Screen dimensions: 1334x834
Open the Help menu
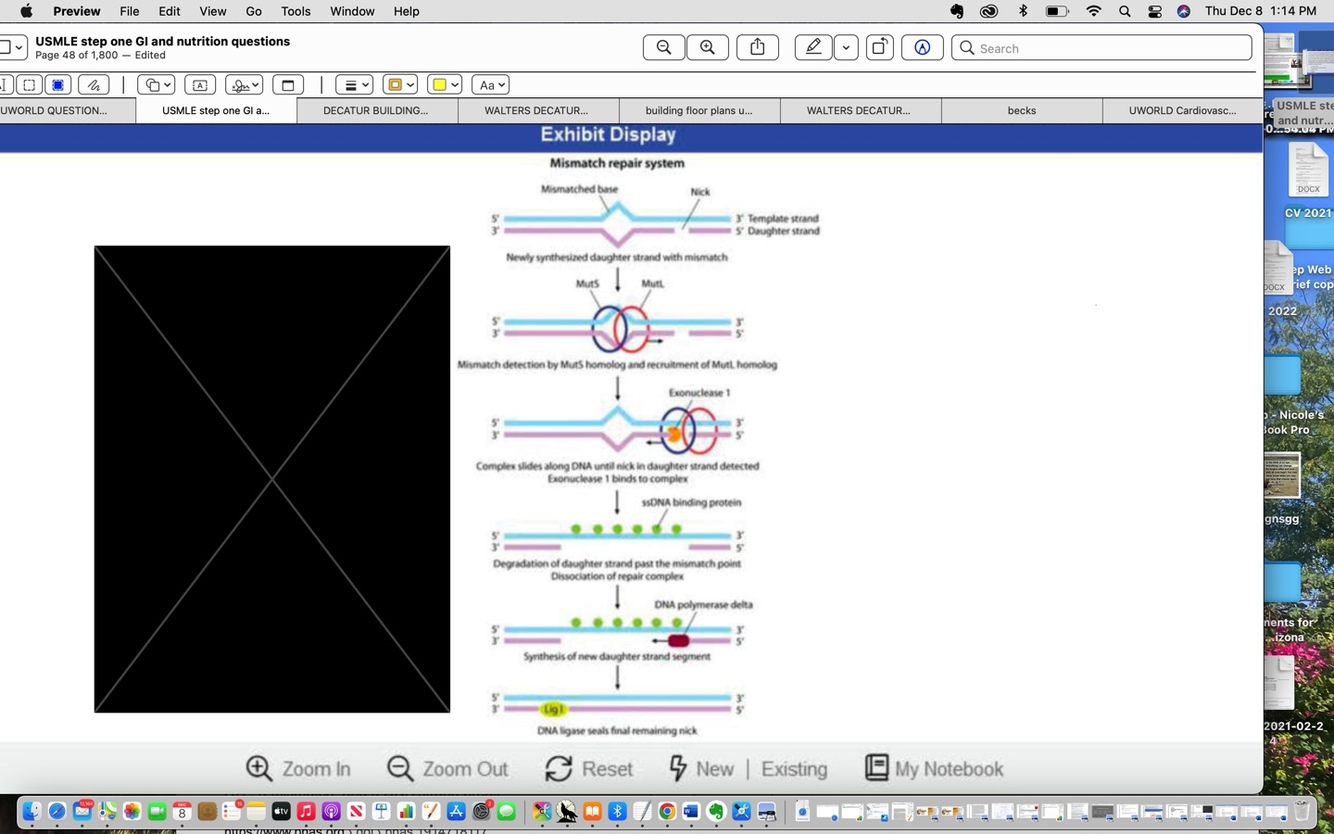[406, 11]
